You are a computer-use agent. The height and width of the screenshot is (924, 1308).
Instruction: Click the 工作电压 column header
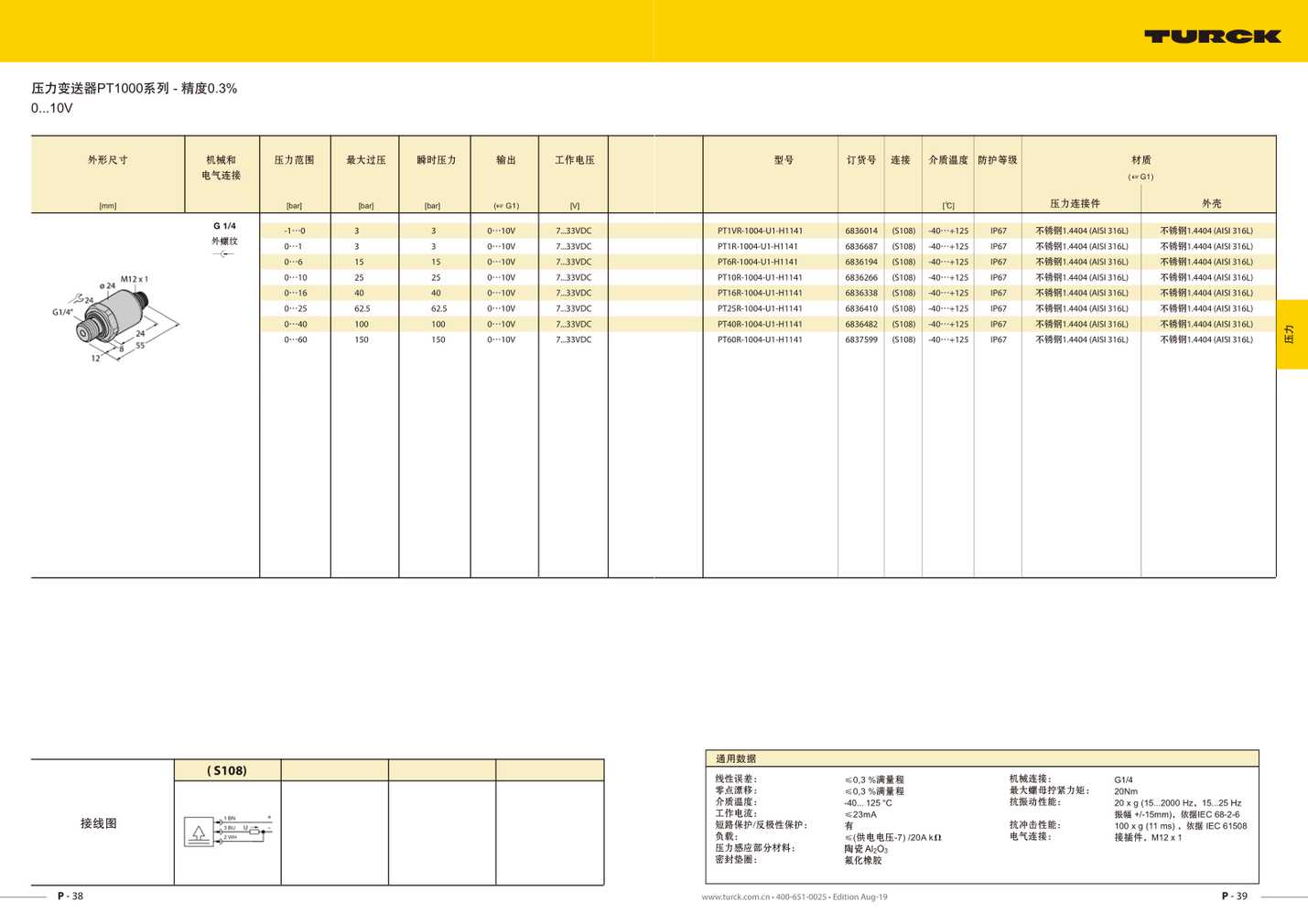[575, 160]
